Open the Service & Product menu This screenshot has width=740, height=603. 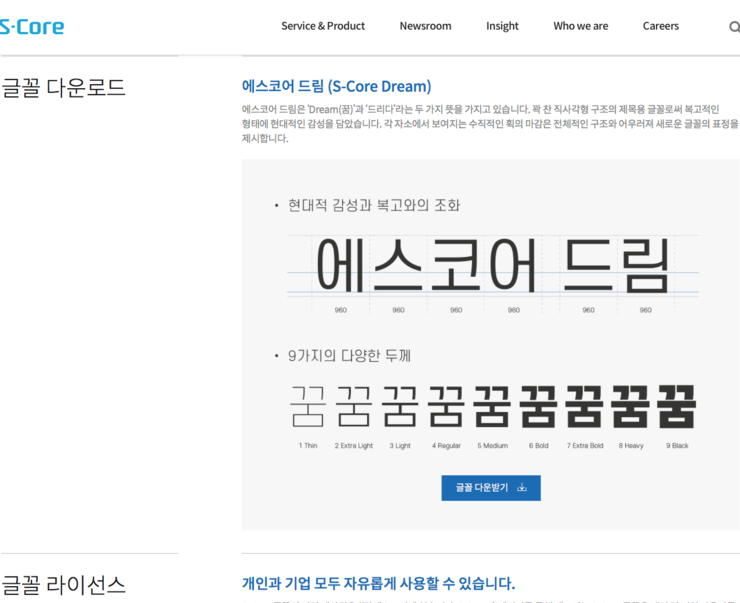pyautogui.click(x=323, y=26)
